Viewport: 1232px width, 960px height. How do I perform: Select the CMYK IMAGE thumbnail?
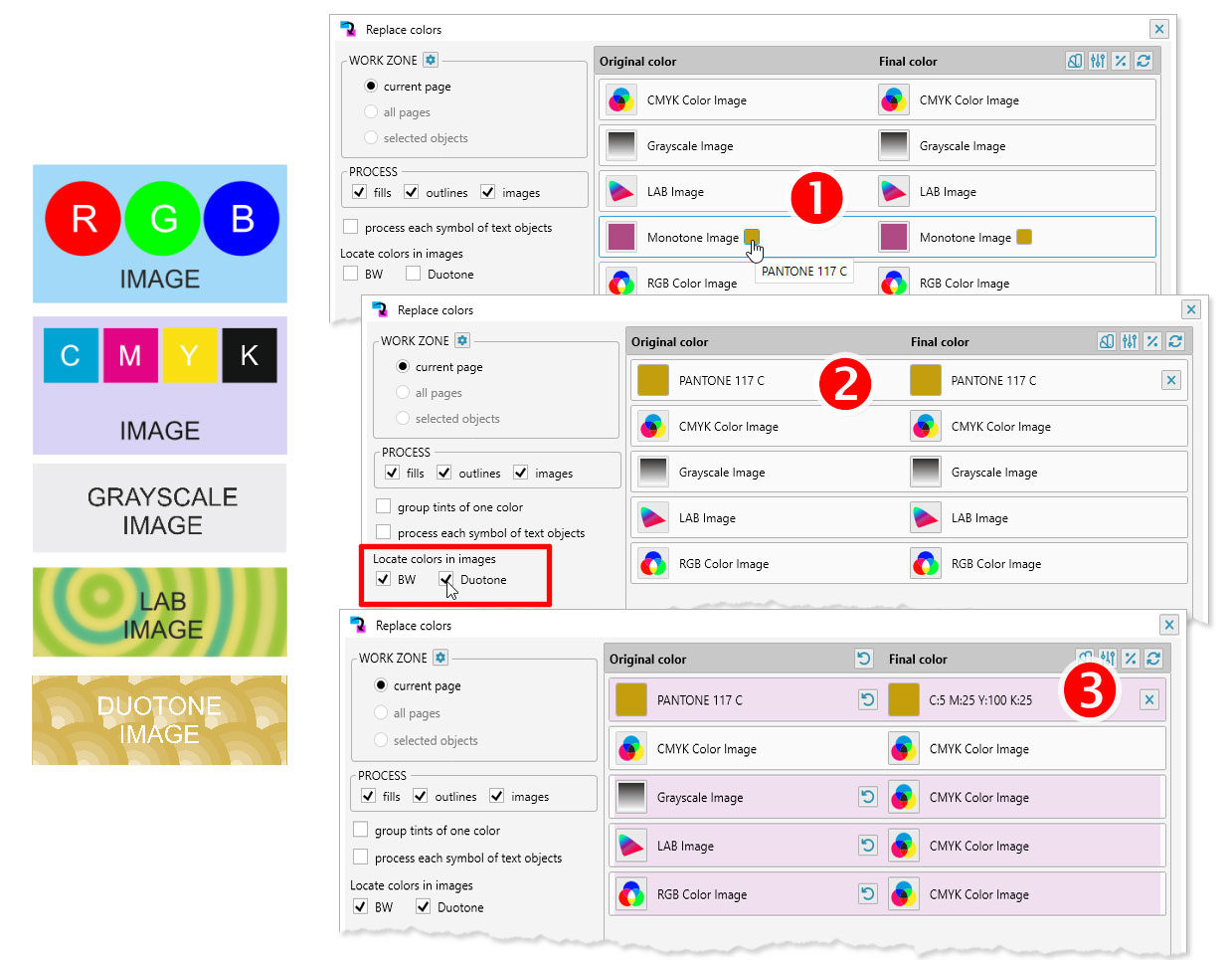160,386
